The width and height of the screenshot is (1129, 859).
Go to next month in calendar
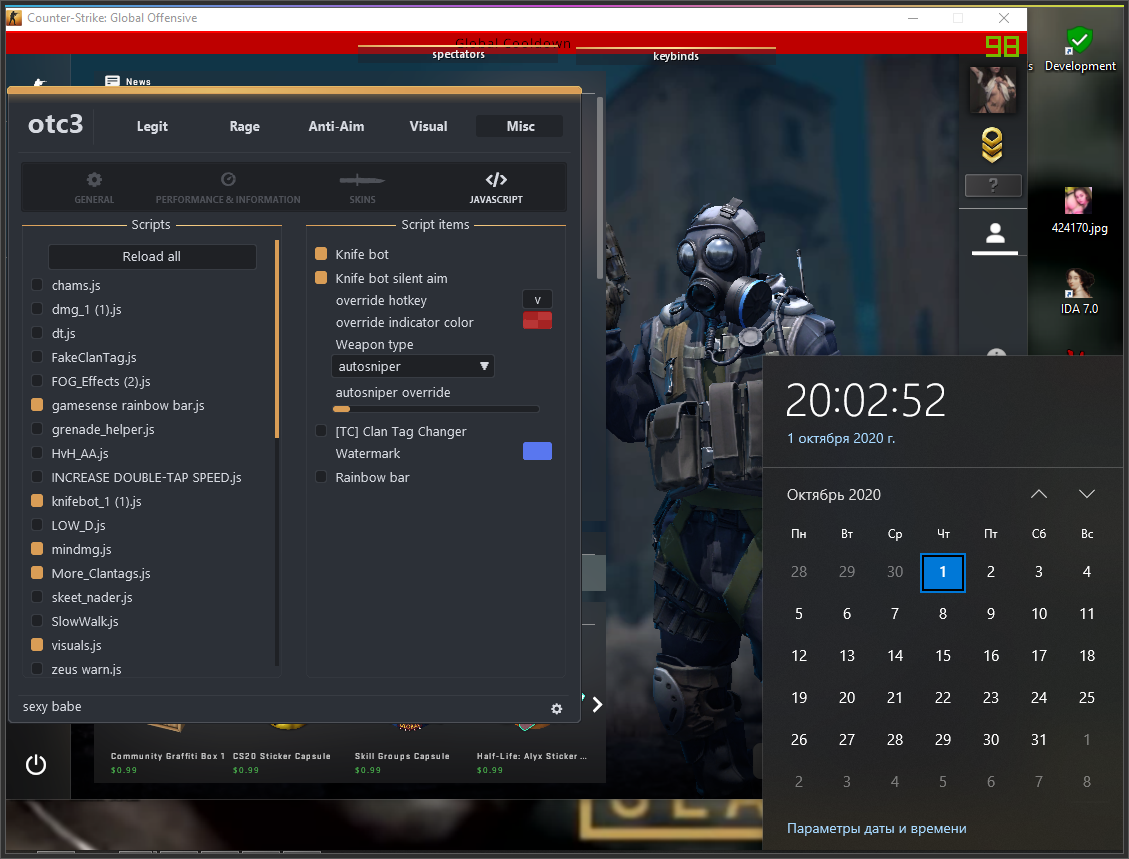click(x=1087, y=494)
